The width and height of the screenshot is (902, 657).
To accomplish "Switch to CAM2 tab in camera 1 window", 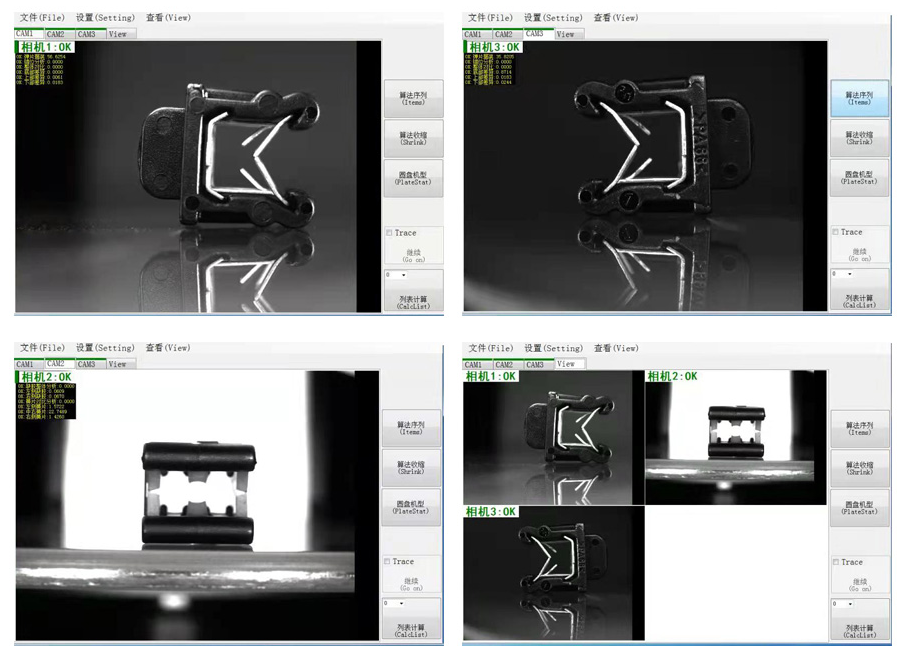I will click(56, 34).
